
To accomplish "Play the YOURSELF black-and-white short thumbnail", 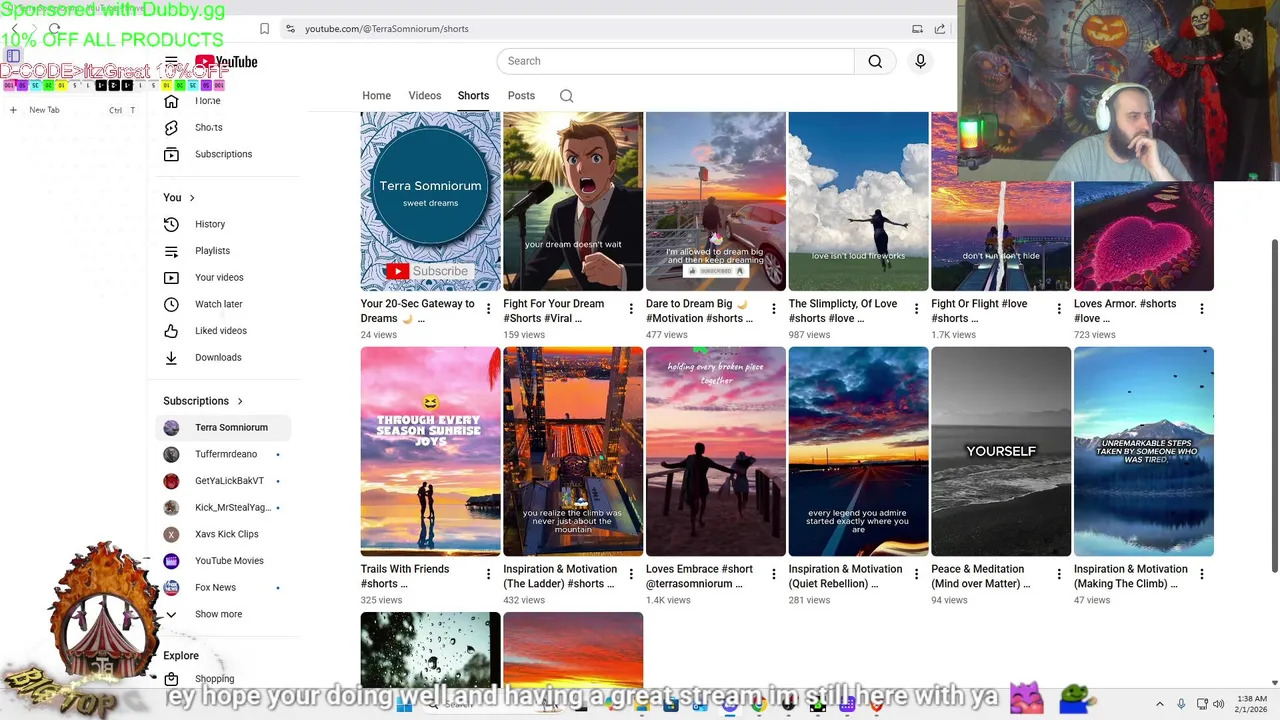I will (1001, 451).
